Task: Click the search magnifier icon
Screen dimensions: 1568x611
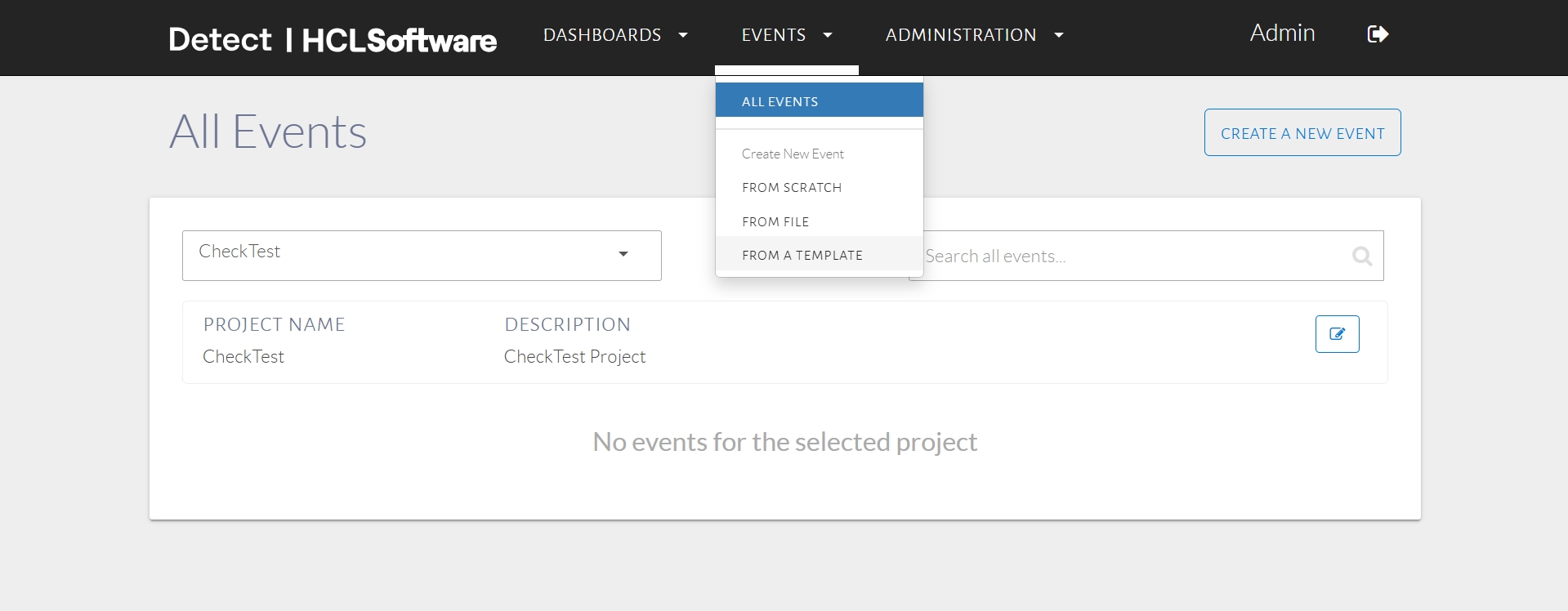Action: tap(1361, 256)
